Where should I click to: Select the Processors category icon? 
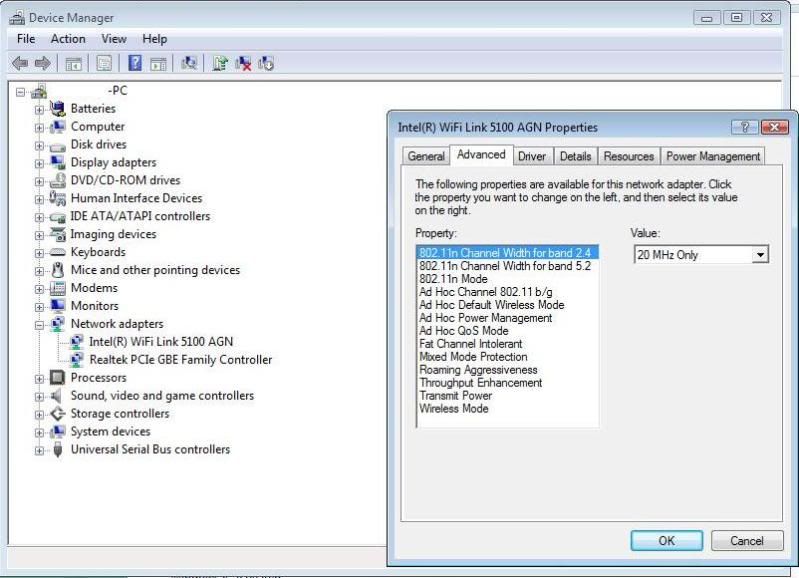pos(58,378)
